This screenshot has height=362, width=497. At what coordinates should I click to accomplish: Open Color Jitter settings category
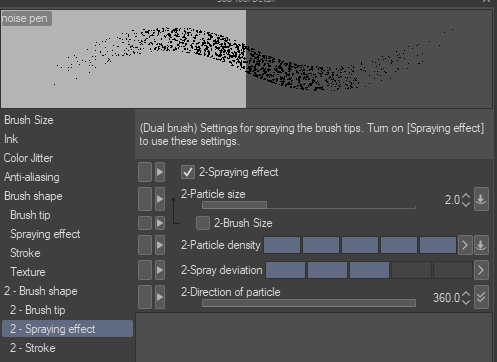pyautogui.click(x=28, y=158)
